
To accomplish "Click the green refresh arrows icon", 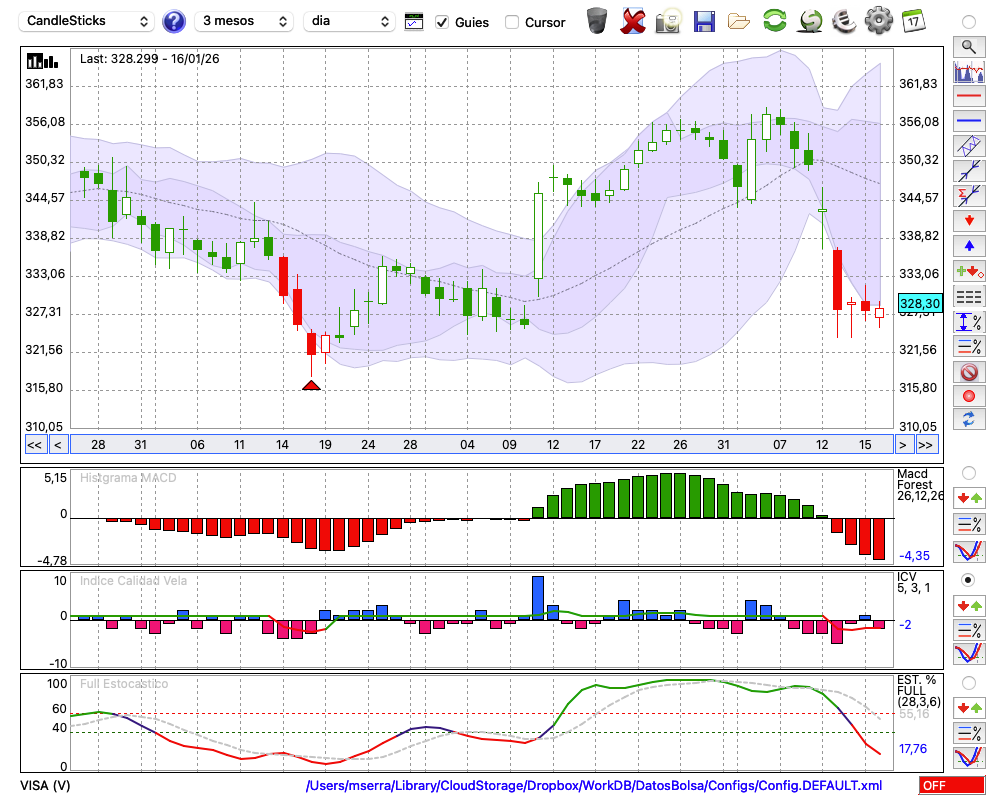I will (x=774, y=21).
